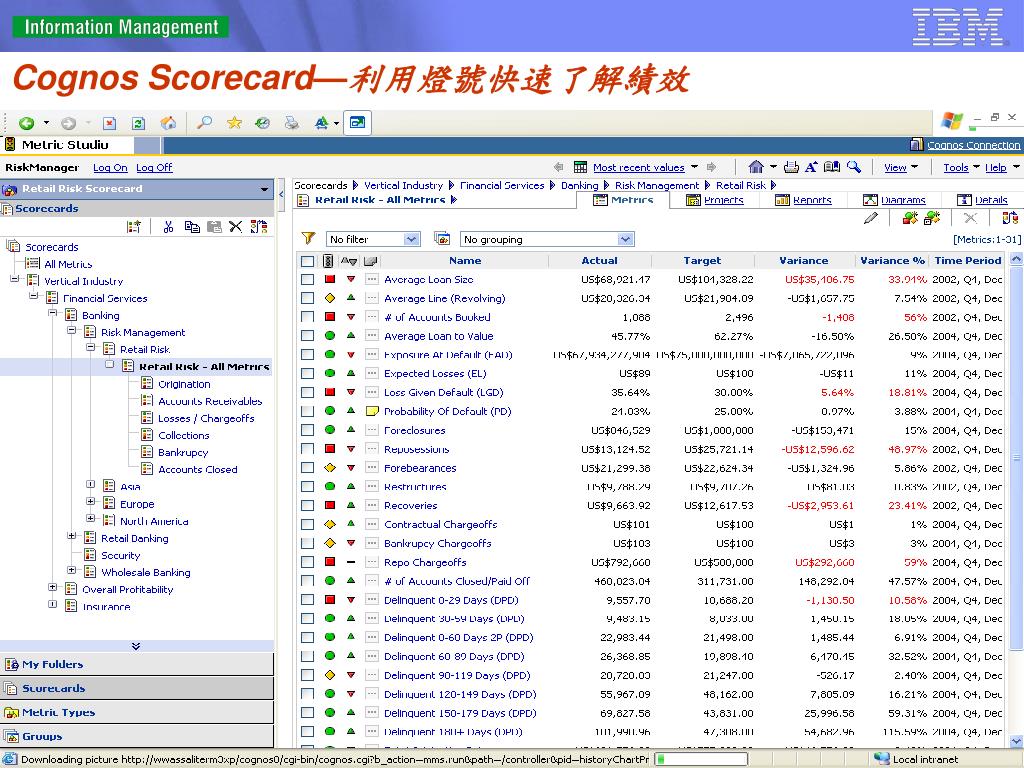Screen dimensions: 1024x768
Task: Click the Copy icon in Scorecards toolbar
Action: point(192,227)
